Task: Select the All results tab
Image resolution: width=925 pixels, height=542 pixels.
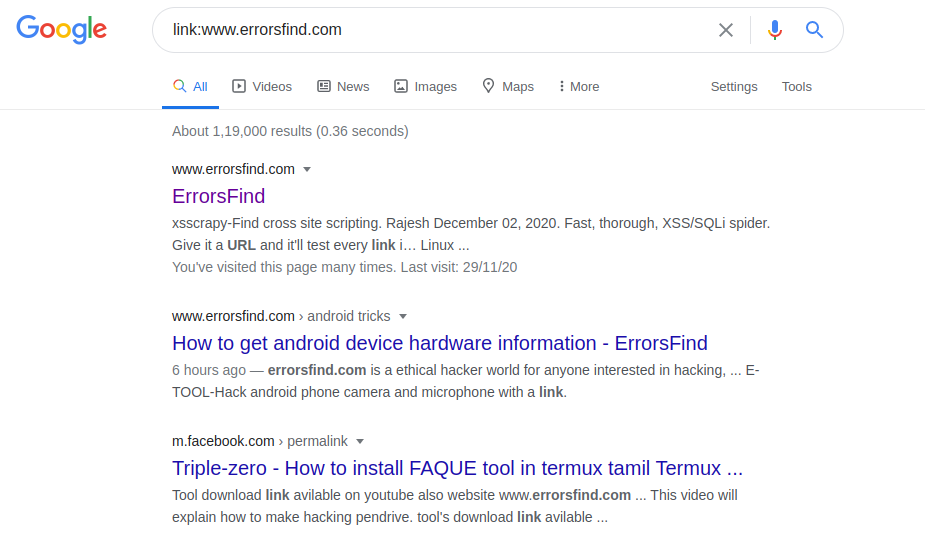Action: (191, 87)
